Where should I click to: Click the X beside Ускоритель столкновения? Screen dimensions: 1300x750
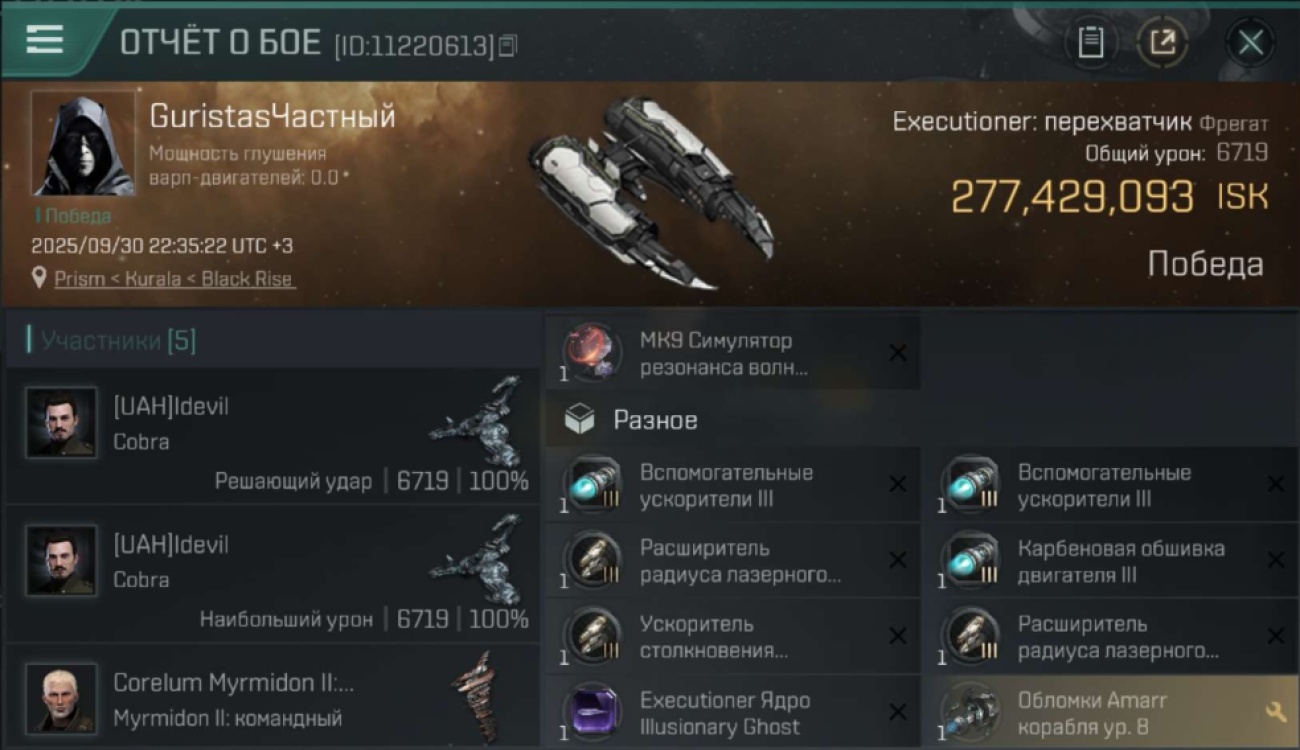(x=898, y=636)
